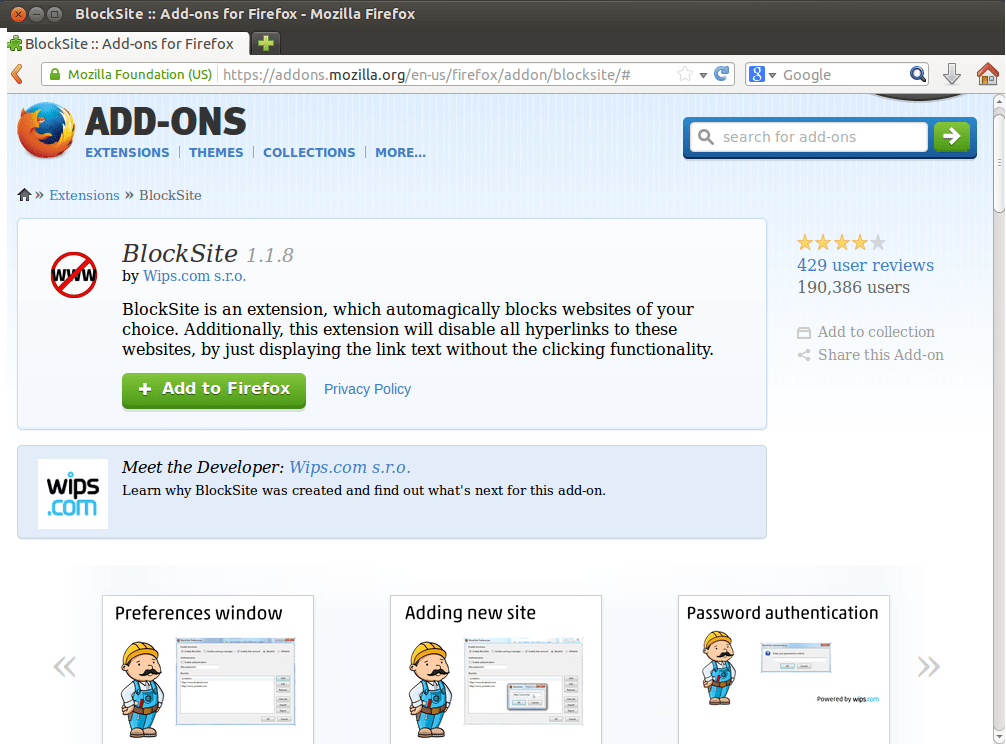Open the MORE... navigation dropdown
Image resolution: width=1006 pixels, height=744 pixels.
(400, 152)
